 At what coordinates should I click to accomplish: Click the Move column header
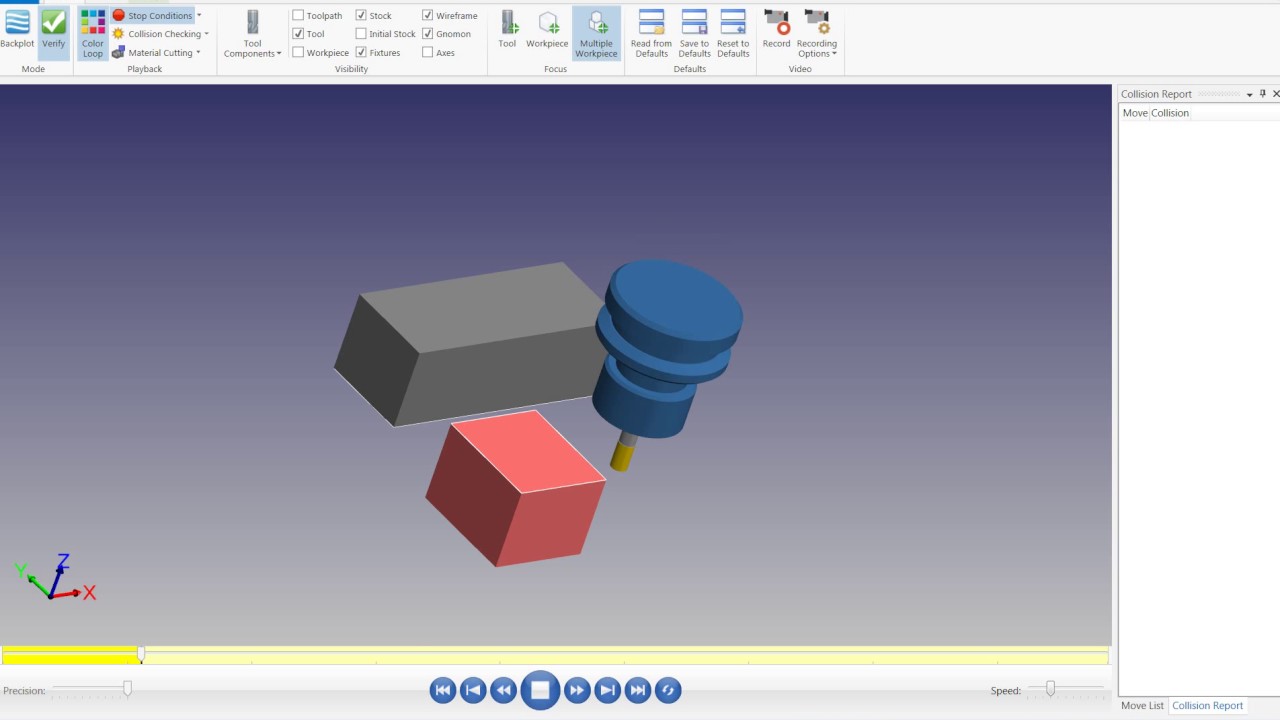tap(1135, 113)
